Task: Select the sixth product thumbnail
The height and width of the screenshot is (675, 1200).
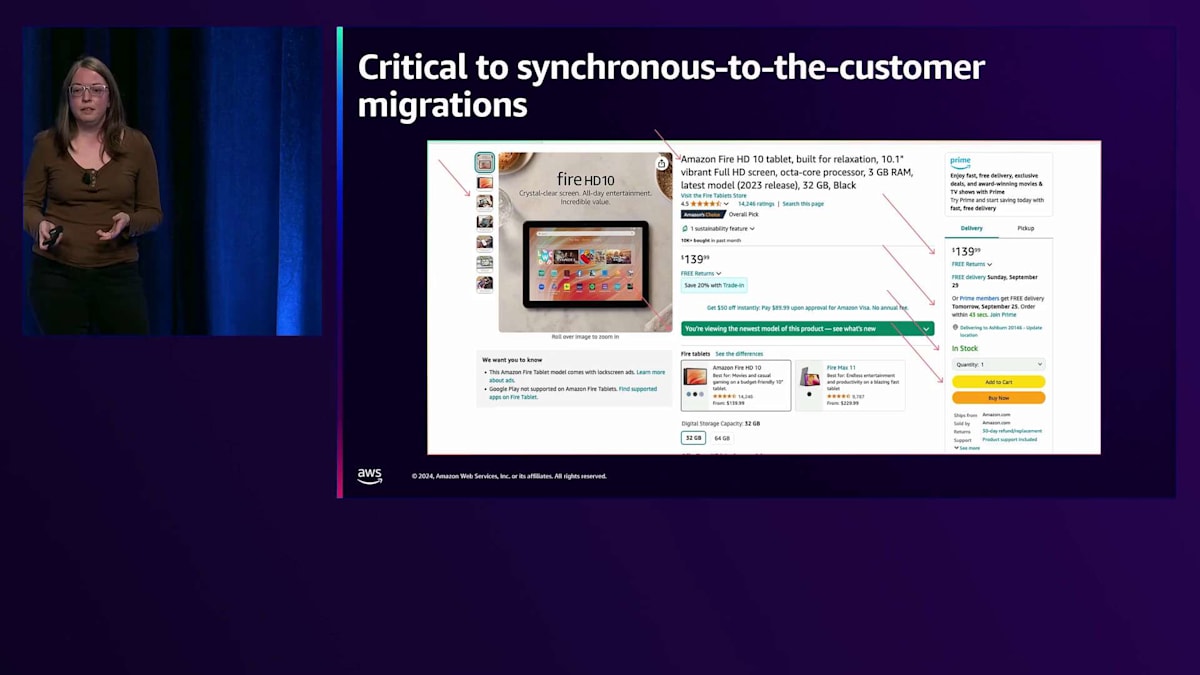Action: tap(484, 263)
